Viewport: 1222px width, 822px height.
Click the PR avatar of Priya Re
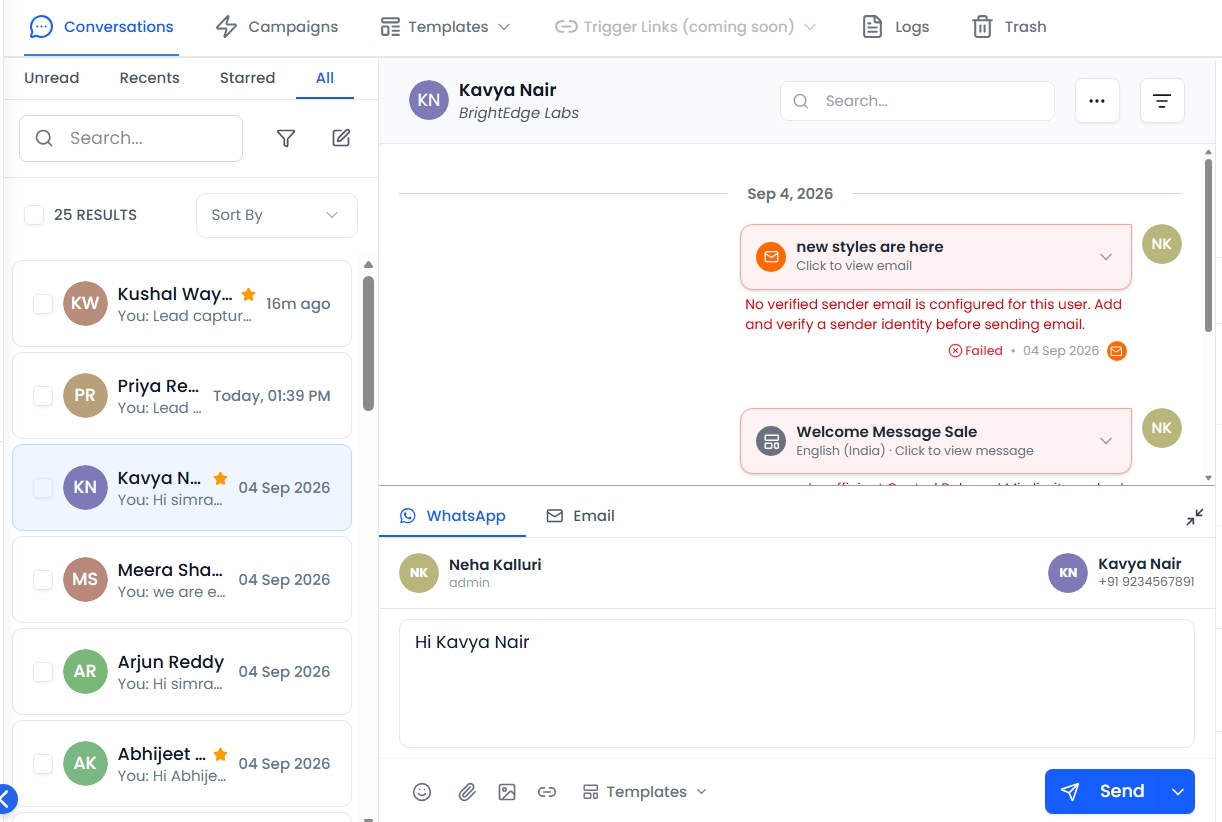tap(85, 396)
